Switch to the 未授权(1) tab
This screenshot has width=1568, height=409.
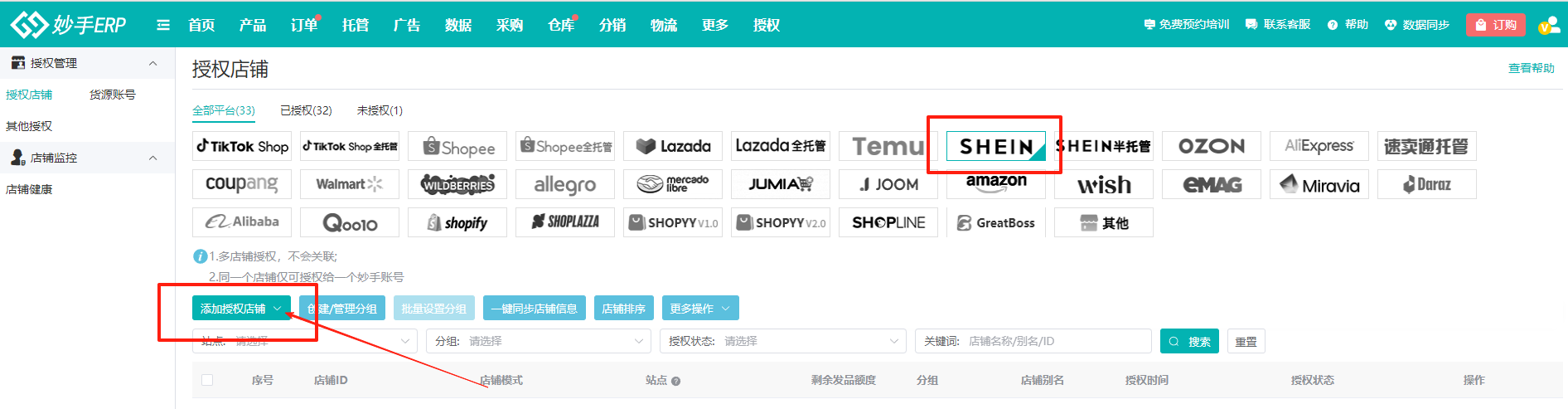coord(380,110)
